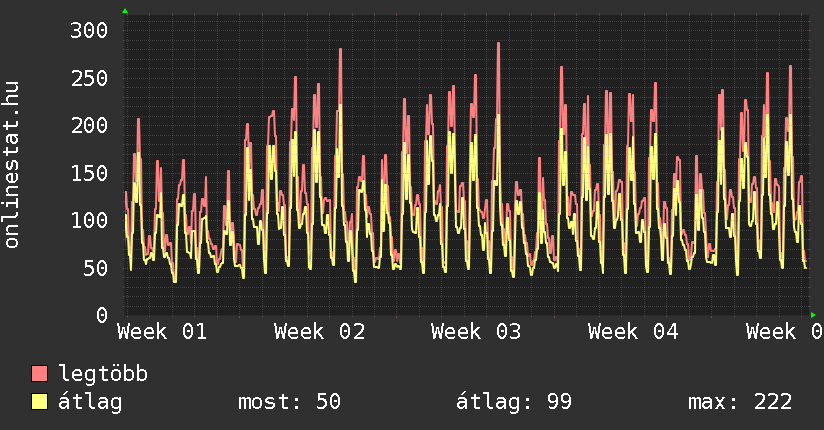Click the 200 y-axis tick label
The height and width of the screenshot is (430, 824).
click(x=89, y=125)
